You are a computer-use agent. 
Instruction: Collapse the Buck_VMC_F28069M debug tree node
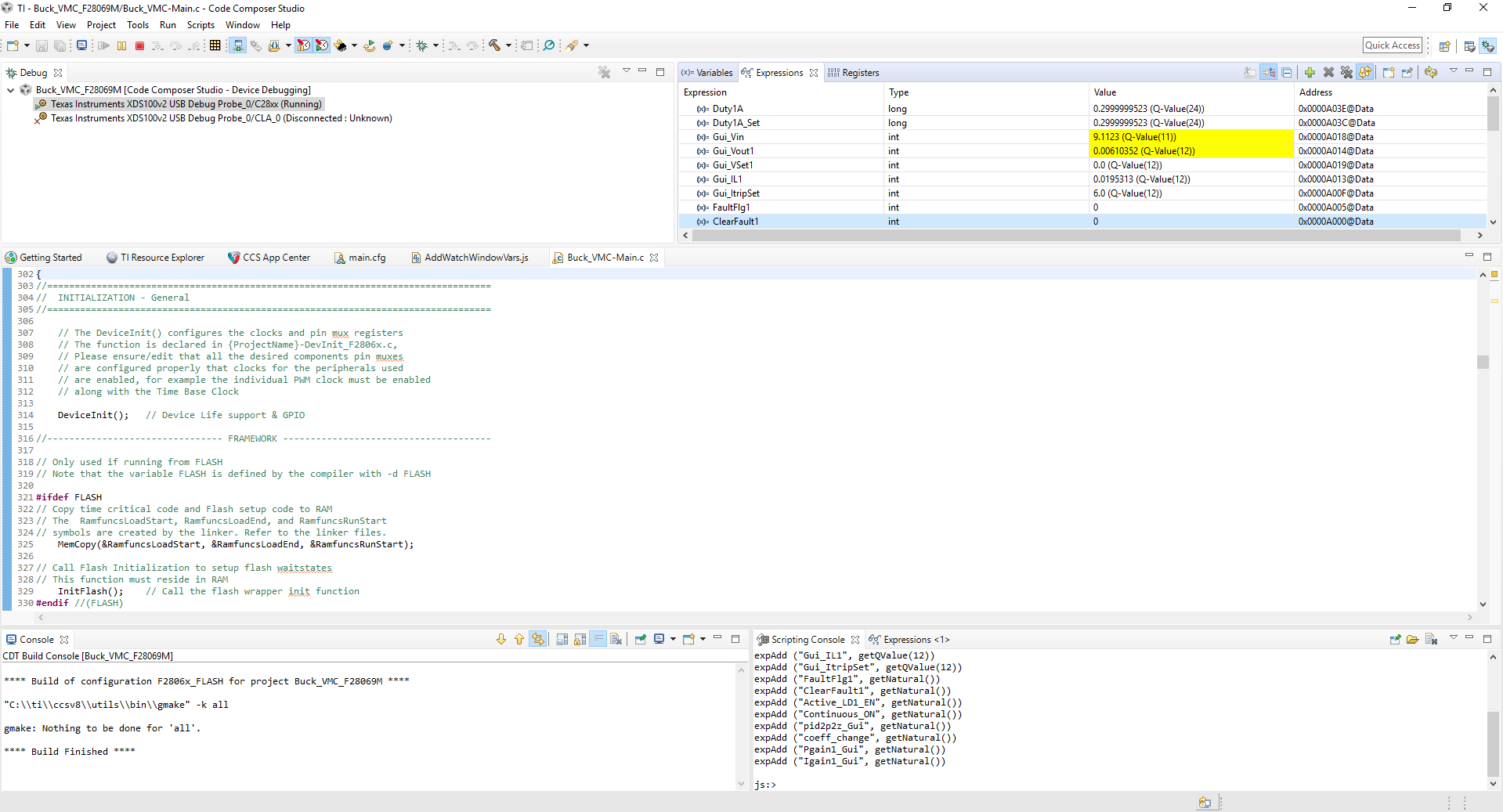point(10,90)
